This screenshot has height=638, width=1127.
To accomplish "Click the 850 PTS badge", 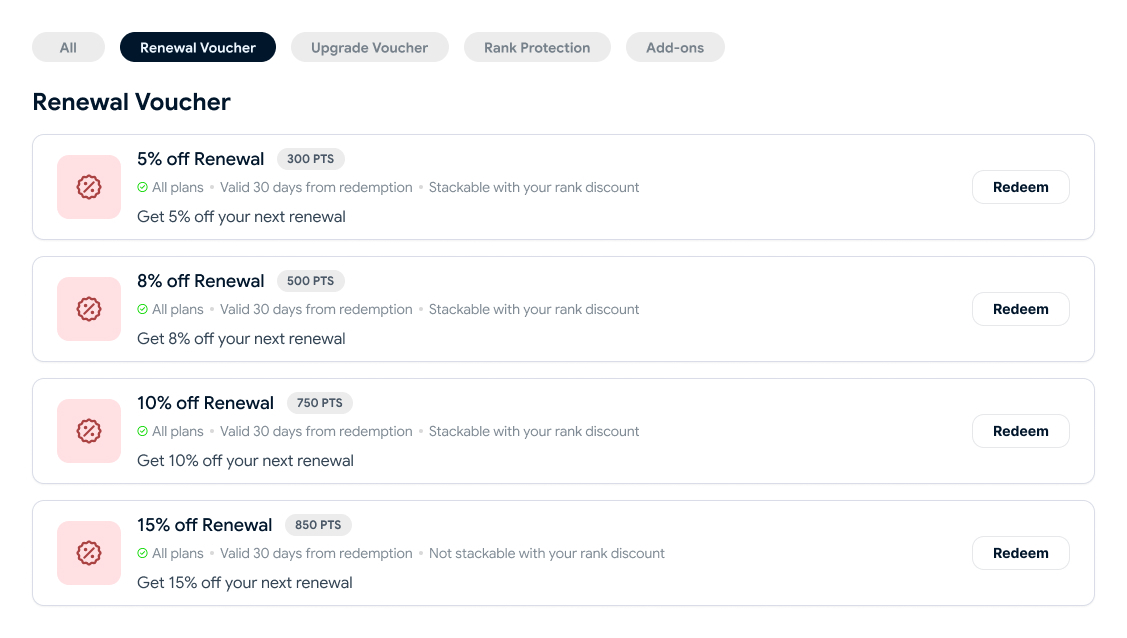I will (318, 525).
